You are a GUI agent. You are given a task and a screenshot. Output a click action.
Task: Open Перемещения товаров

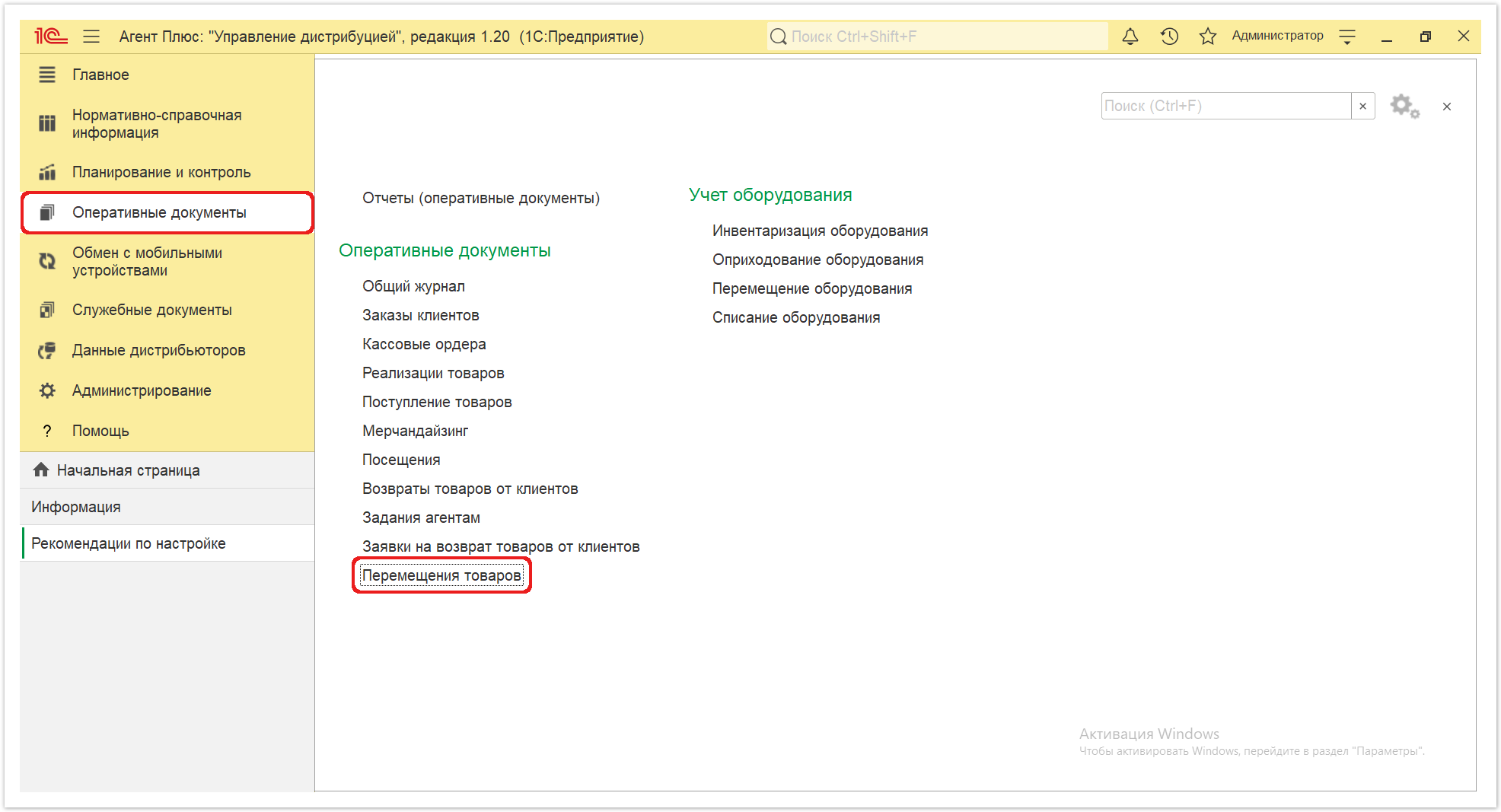[x=441, y=575]
